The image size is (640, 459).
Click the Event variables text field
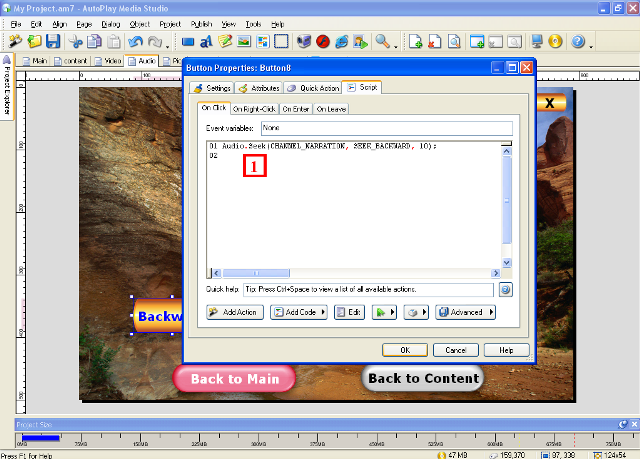385,128
